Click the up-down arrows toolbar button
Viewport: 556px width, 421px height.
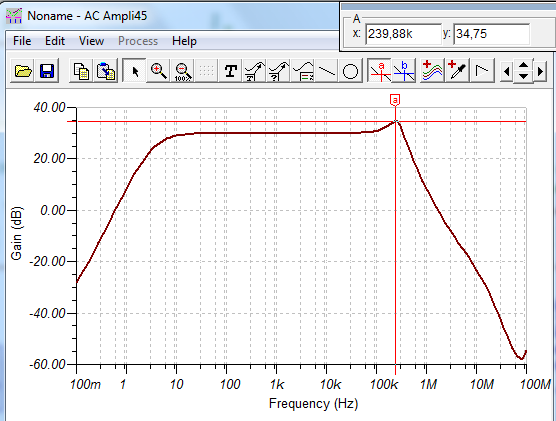point(523,71)
